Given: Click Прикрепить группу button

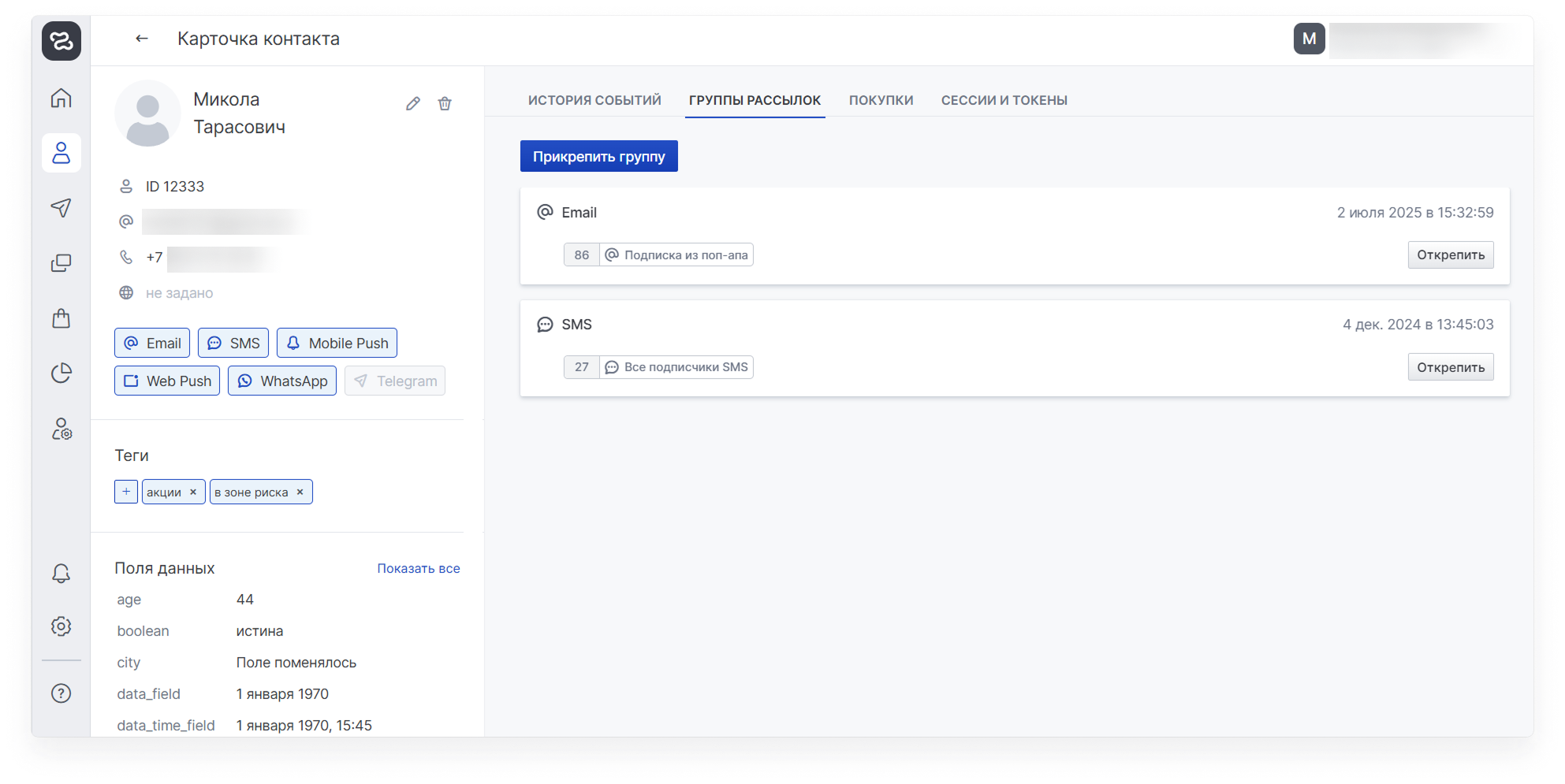Looking at the screenshot, I should coord(598,156).
